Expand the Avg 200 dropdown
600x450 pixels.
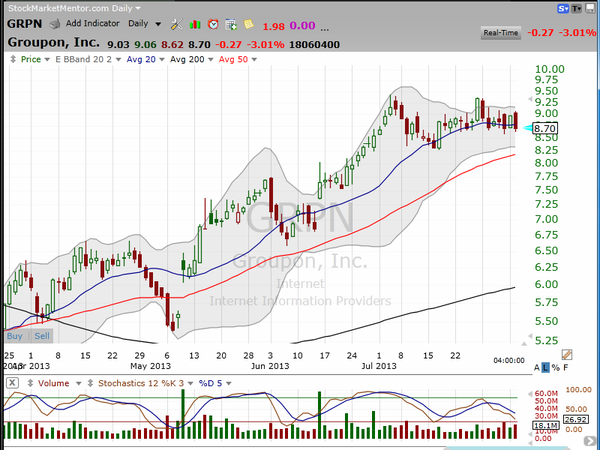click(210, 59)
